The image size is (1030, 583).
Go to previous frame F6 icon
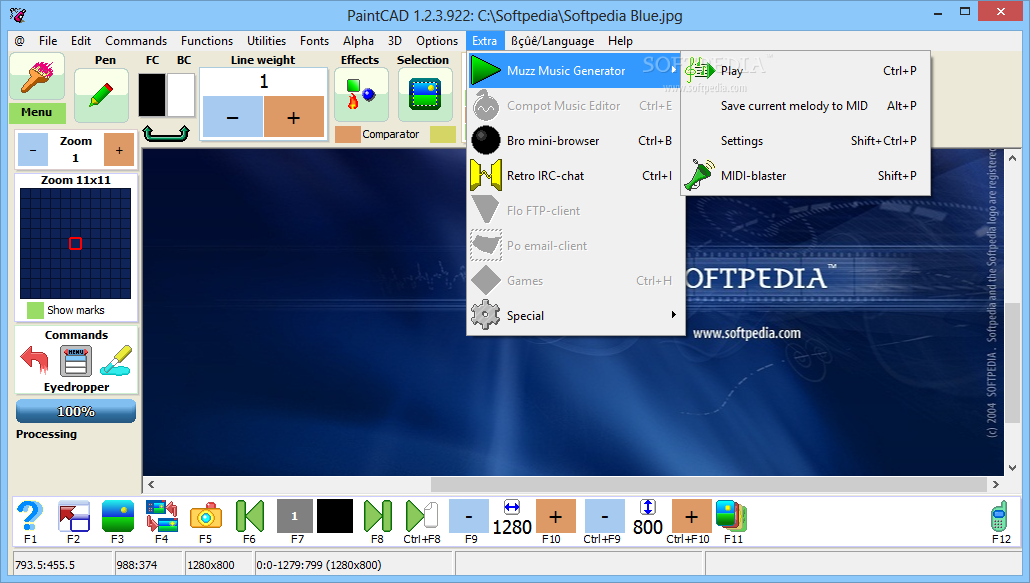tap(250, 516)
